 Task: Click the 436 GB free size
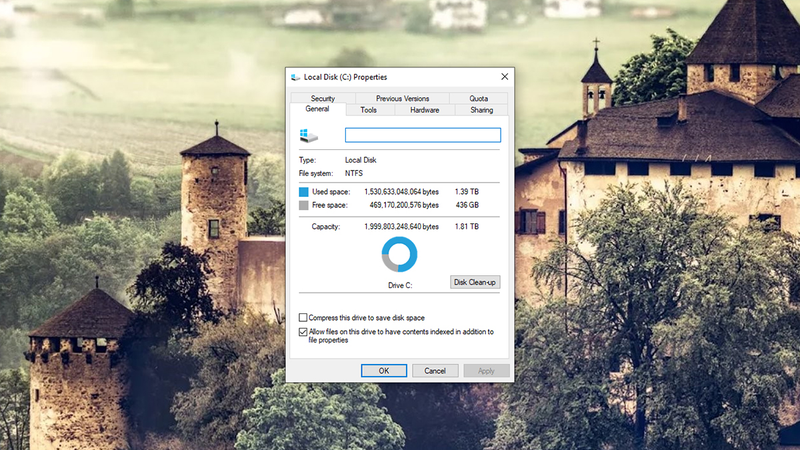(467, 205)
